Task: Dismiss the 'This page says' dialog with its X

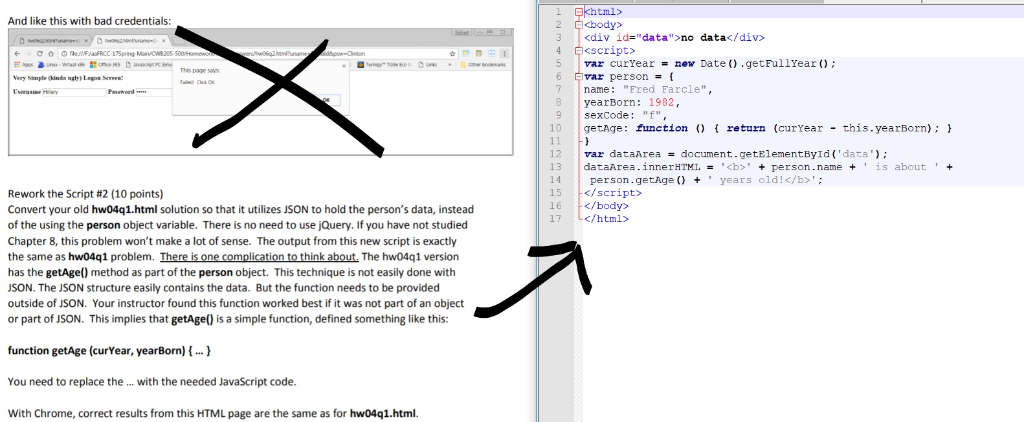Action: click(344, 66)
